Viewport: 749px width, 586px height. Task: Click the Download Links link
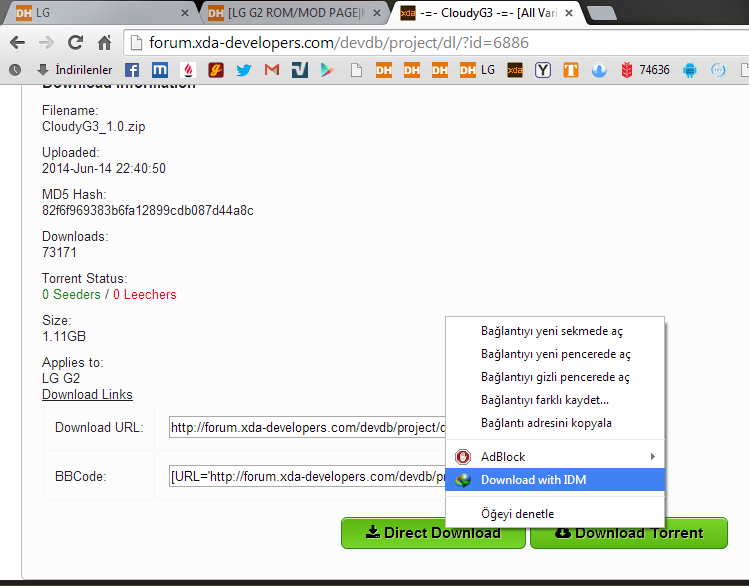click(87, 394)
